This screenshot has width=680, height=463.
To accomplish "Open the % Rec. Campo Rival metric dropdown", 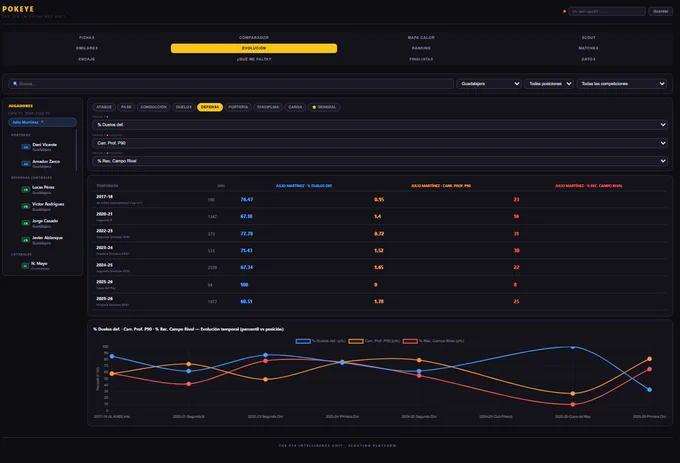I will pos(380,161).
